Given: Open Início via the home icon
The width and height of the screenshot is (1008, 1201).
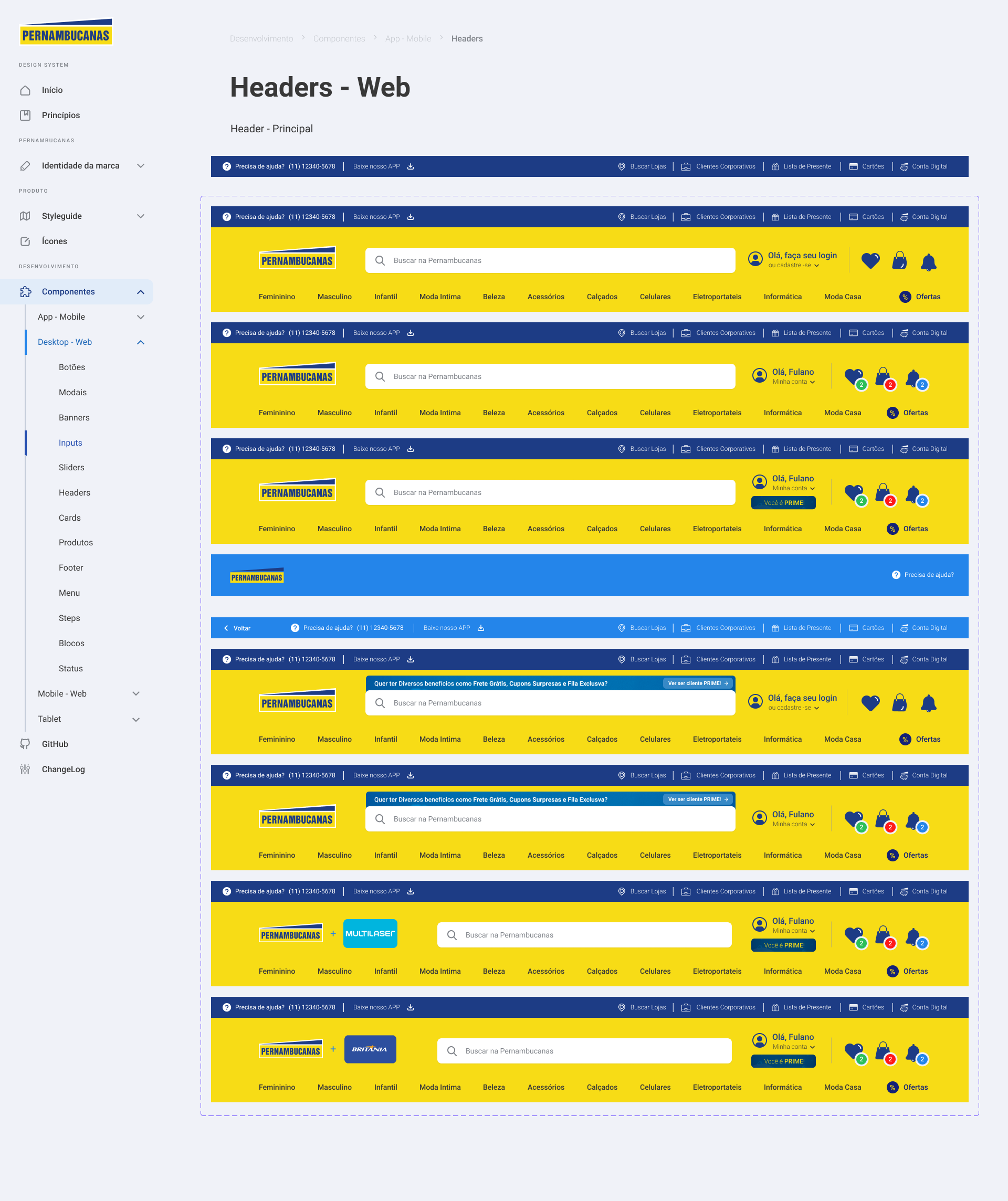Looking at the screenshot, I should pos(25,90).
